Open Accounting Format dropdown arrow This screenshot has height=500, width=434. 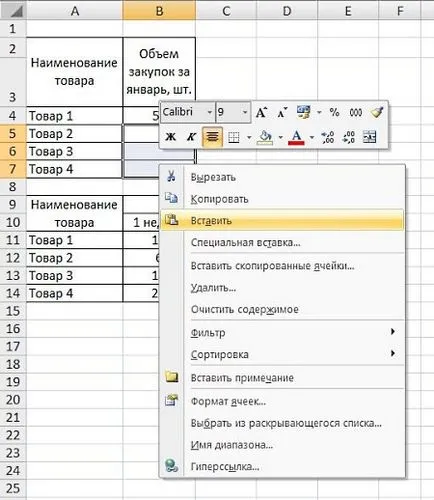click(x=319, y=113)
